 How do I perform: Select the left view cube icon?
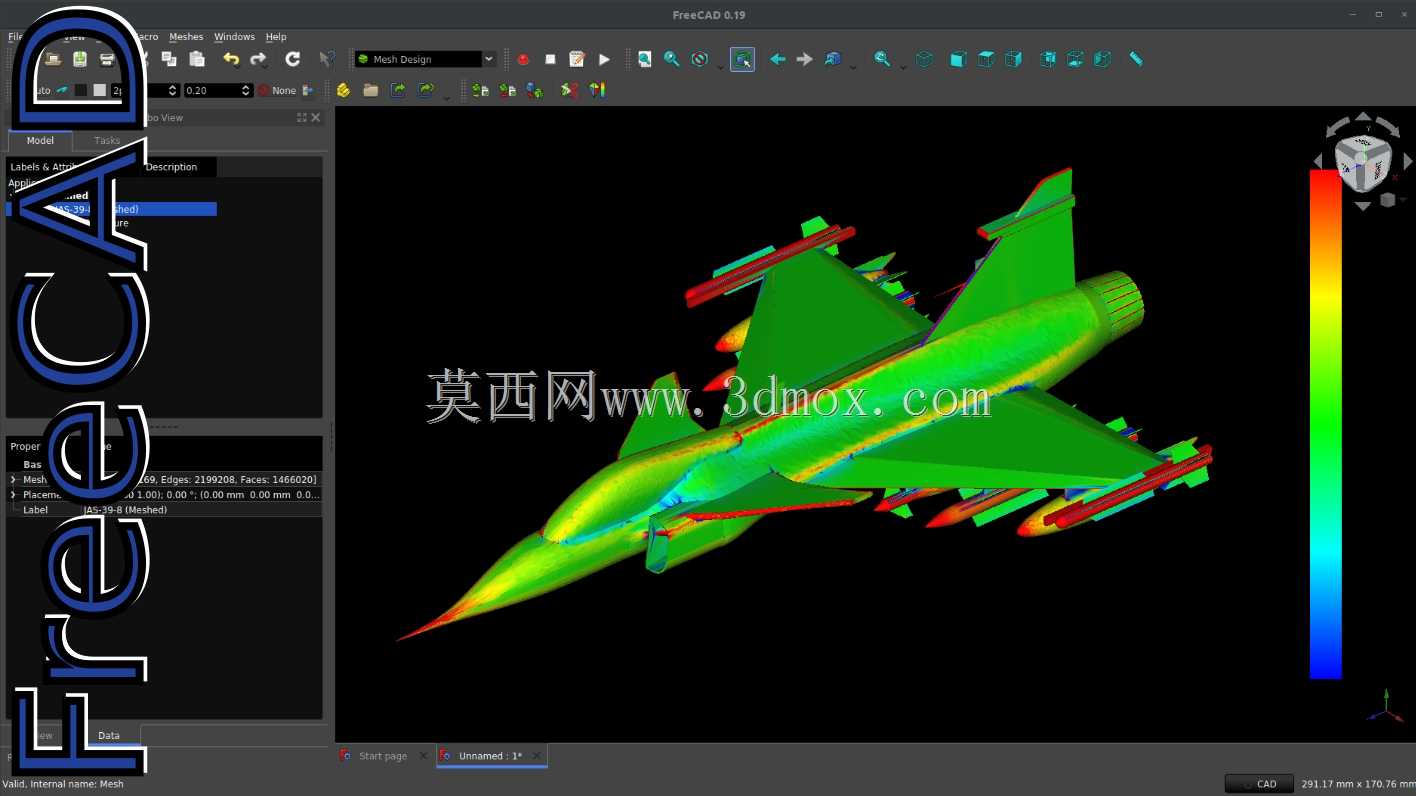(1102, 59)
